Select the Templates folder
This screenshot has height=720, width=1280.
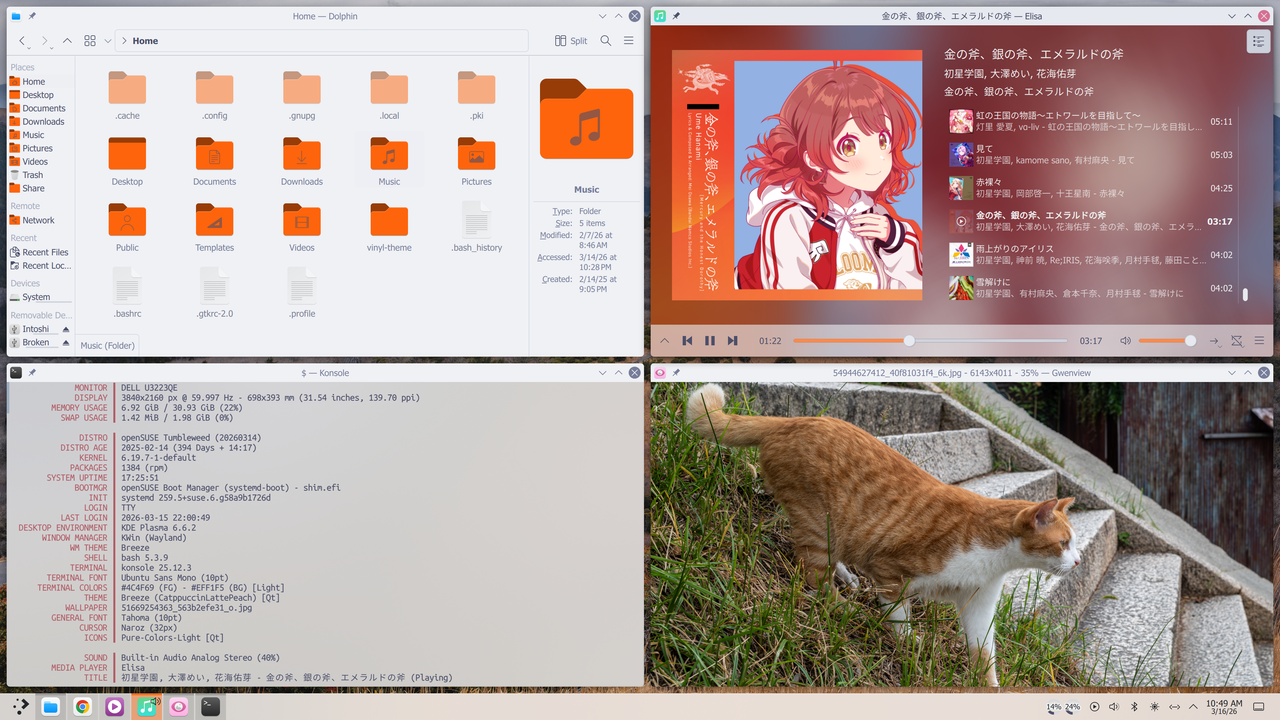coord(214,228)
